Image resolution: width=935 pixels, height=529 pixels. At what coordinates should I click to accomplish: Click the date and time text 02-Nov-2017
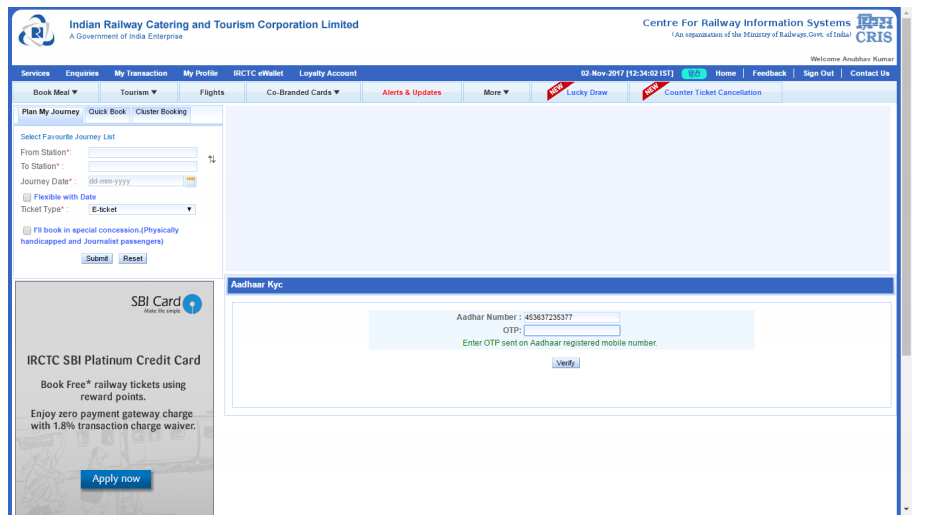[x=627, y=73]
